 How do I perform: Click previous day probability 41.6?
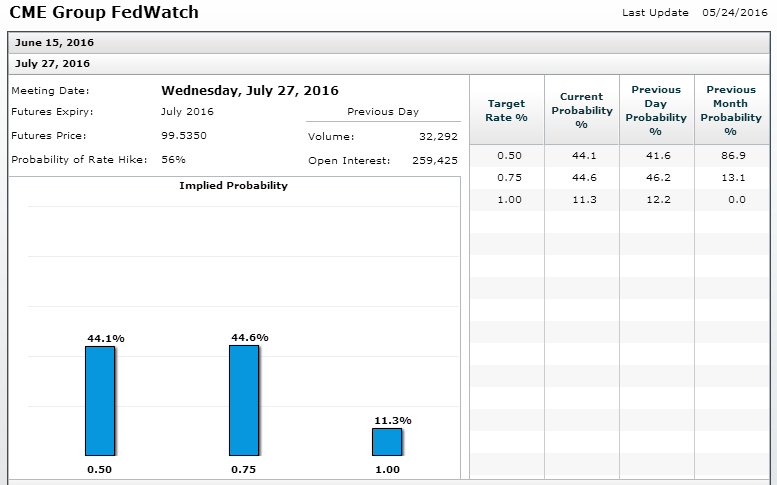[x=659, y=156]
